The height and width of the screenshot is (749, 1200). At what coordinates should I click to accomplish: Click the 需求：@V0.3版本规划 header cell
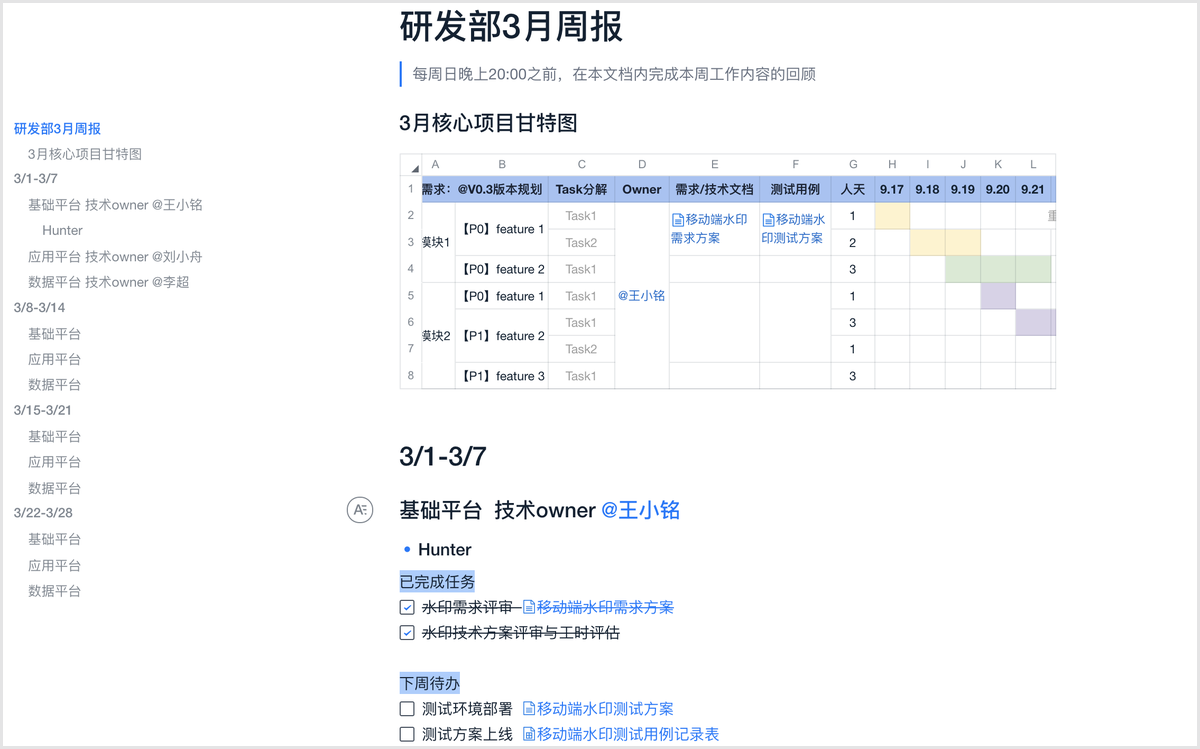(485, 189)
